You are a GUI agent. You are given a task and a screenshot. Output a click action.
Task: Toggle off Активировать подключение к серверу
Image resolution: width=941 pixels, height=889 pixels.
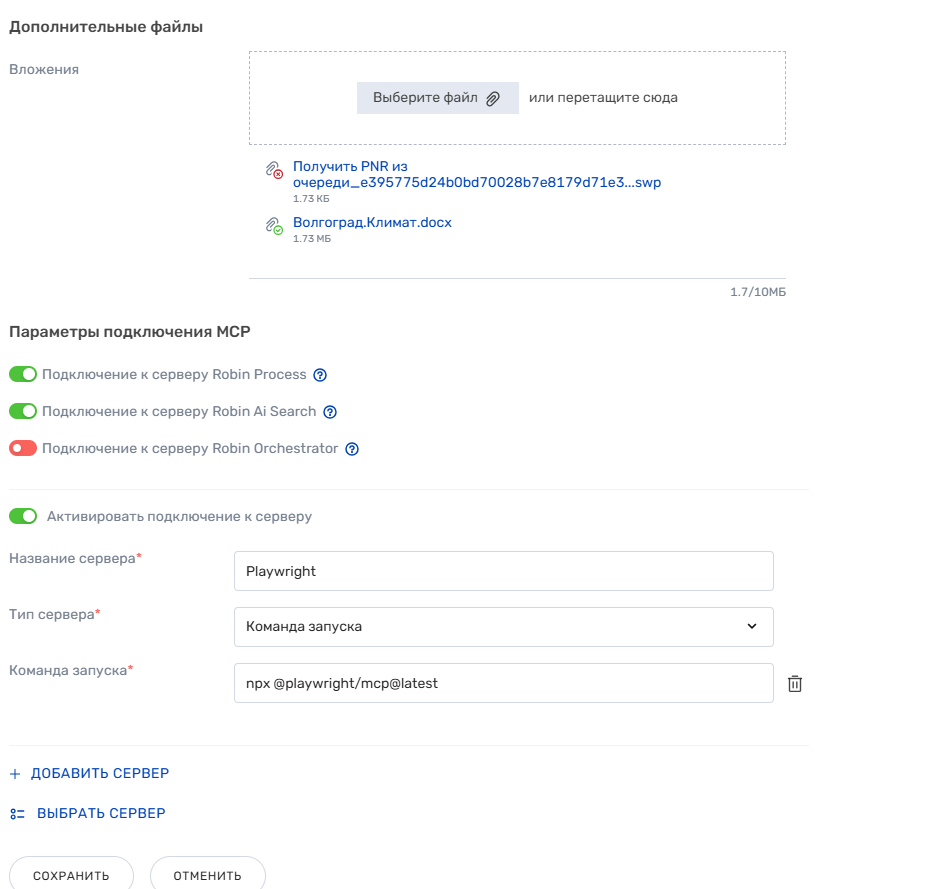pos(23,517)
